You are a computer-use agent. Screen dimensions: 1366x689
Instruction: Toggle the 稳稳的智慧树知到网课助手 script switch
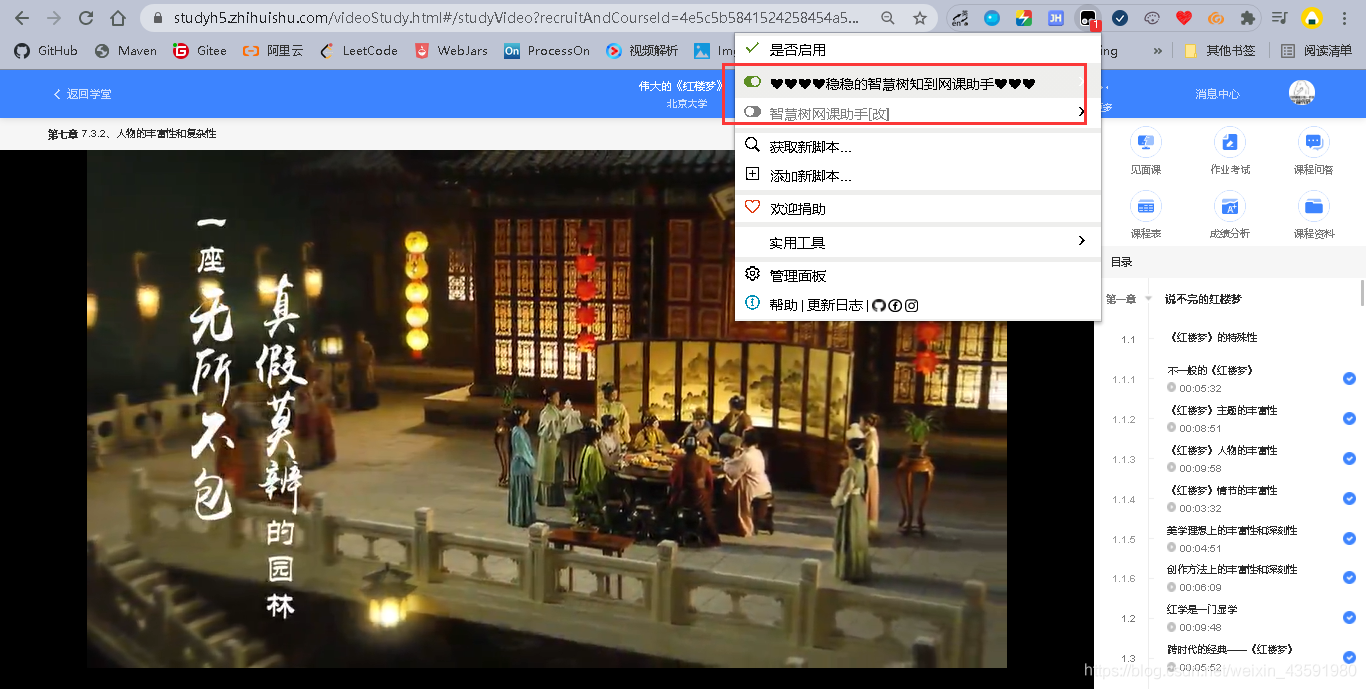753,82
